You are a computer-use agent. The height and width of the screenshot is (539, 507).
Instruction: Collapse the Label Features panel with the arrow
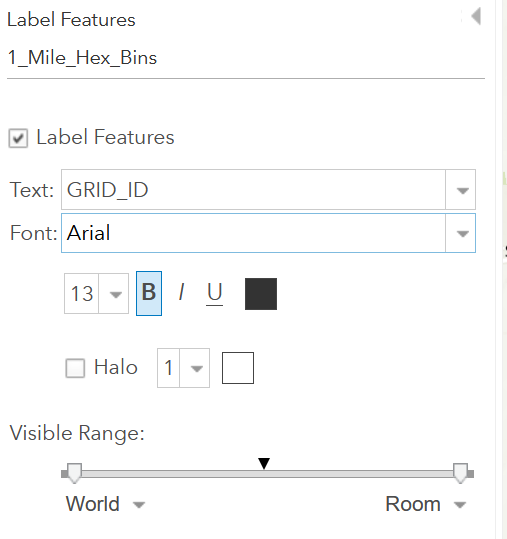pyautogui.click(x=476, y=16)
